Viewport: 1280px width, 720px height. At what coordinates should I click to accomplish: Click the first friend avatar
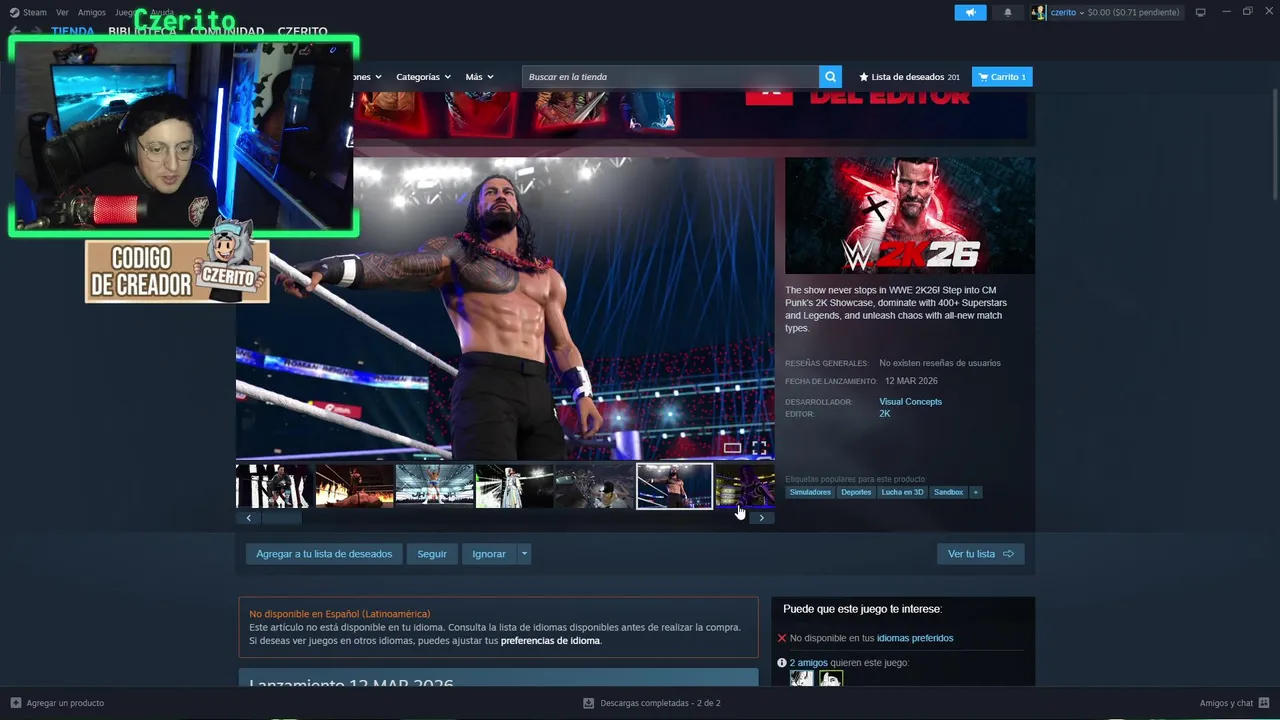[802, 679]
